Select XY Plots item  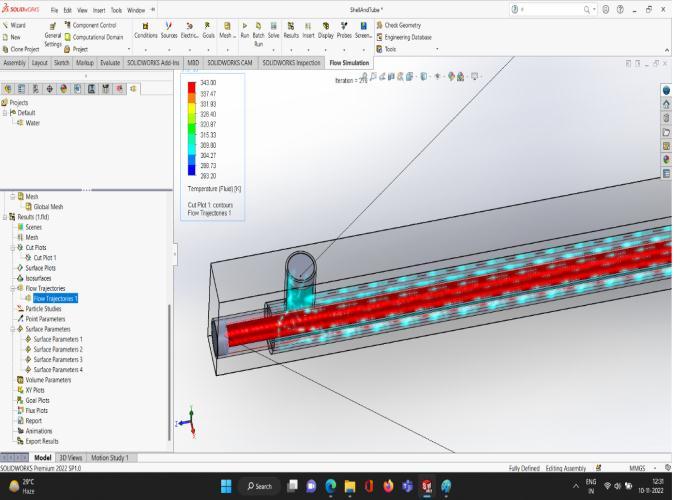pyautogui.click(x=30, y=390)
